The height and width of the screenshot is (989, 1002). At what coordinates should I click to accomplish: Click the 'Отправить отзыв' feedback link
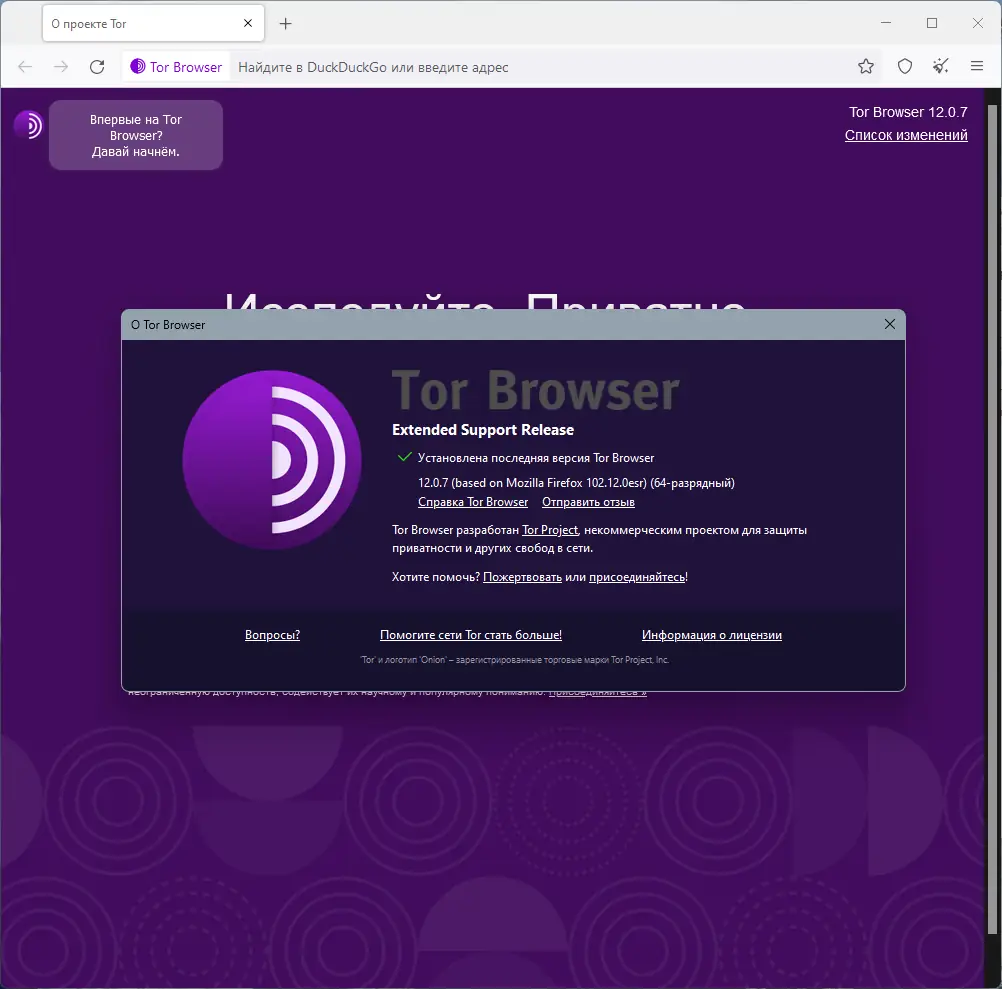point(589,502)
